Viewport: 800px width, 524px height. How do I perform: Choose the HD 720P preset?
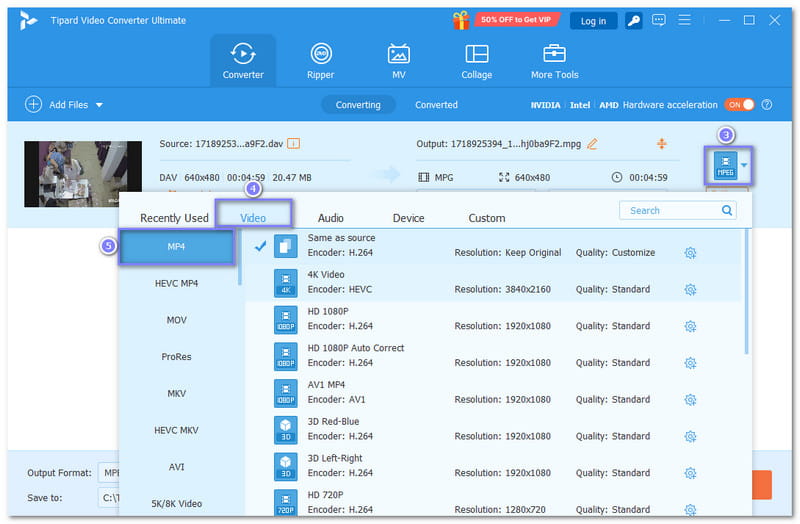pyautogui.click(x=493, y=502)
